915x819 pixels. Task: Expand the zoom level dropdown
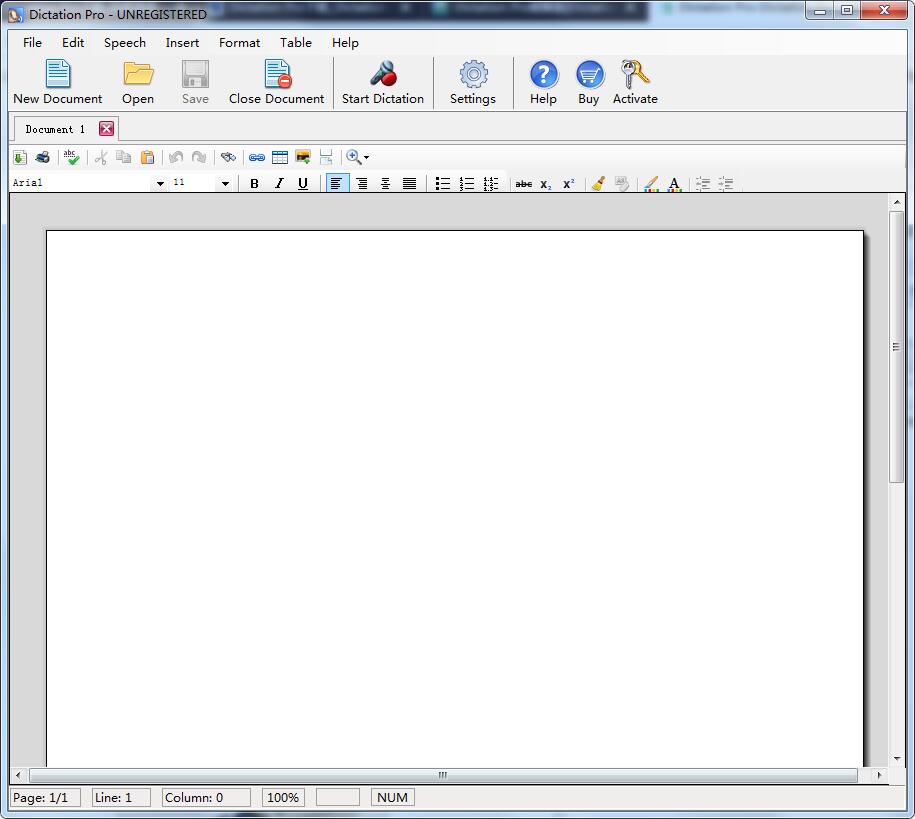(x=368, y=157)
